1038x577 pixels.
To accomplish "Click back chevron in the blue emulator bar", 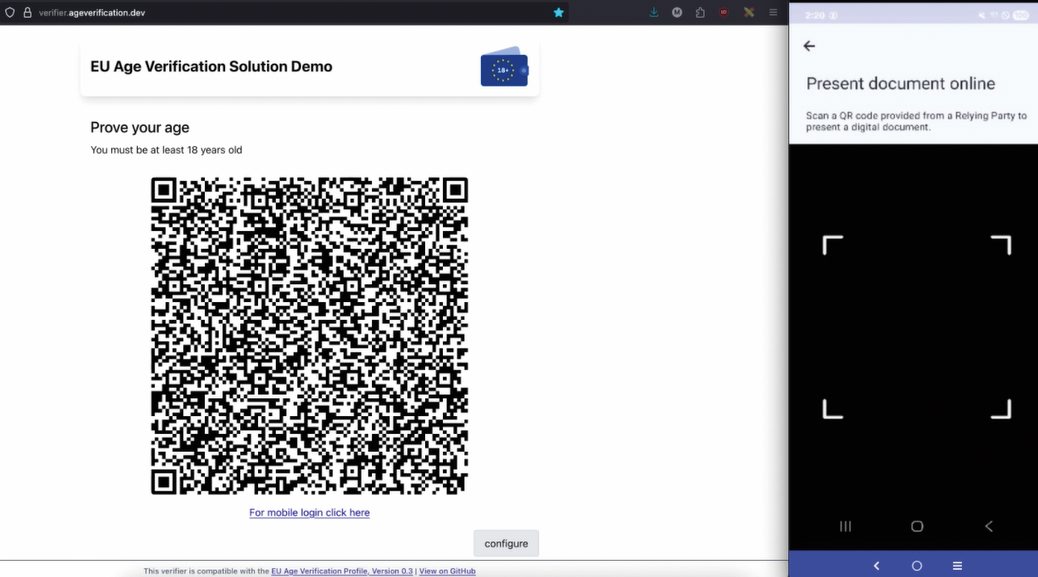I will 876,566.
